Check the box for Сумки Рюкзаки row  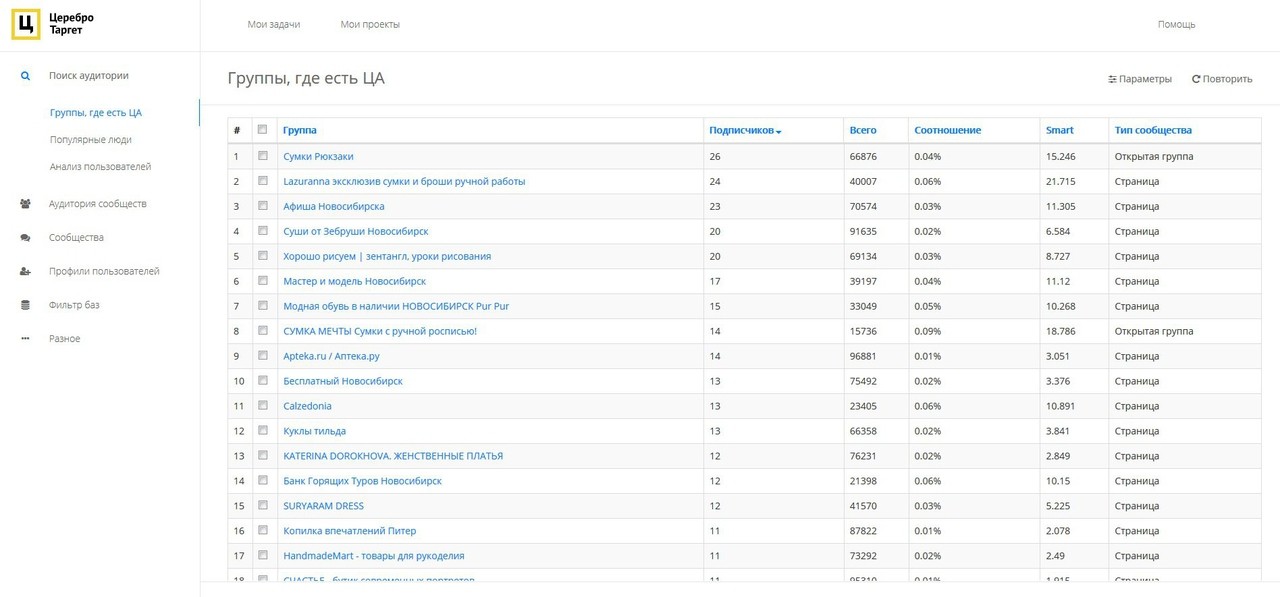click(263, 156)
